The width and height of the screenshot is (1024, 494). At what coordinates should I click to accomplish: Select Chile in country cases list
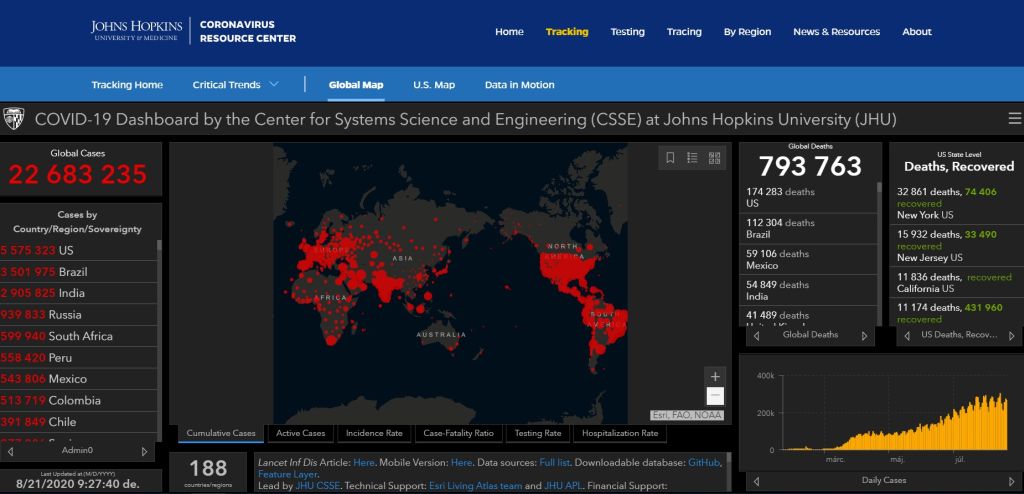coord(78,422)
